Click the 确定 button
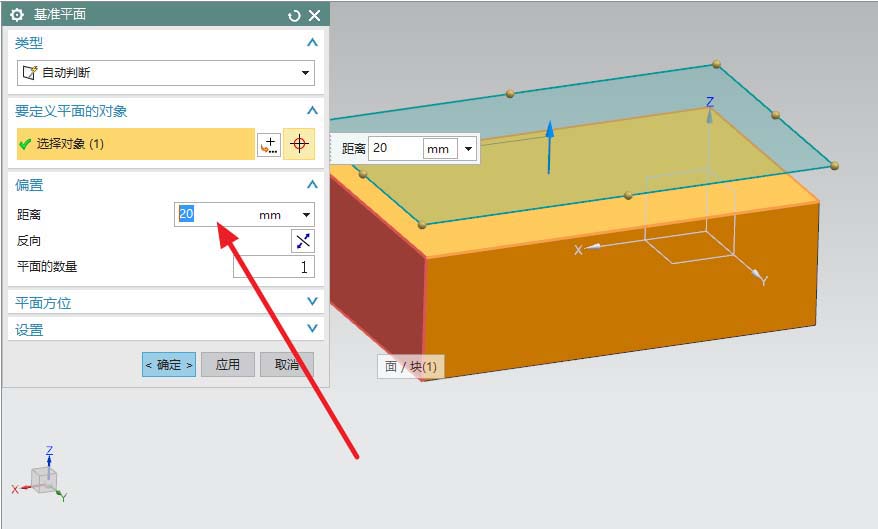This screenshot has width=878, height=529. coord(169,364)
